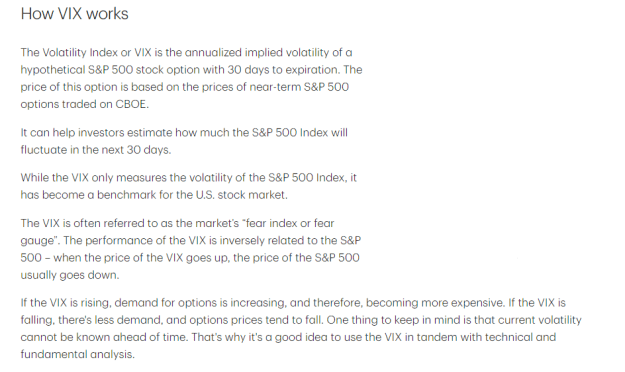Click the line "While the VIX only measures"

(x=189, y=177)
